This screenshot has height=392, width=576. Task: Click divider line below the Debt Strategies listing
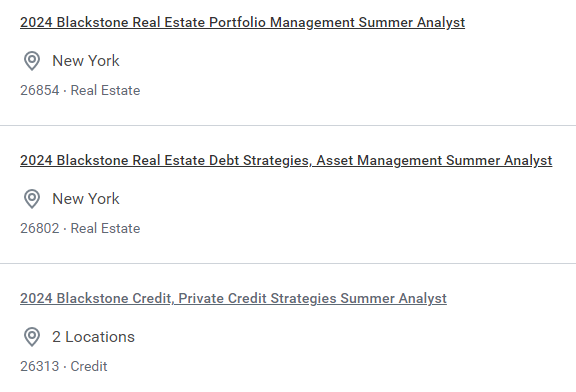click(x=288, y=263)
